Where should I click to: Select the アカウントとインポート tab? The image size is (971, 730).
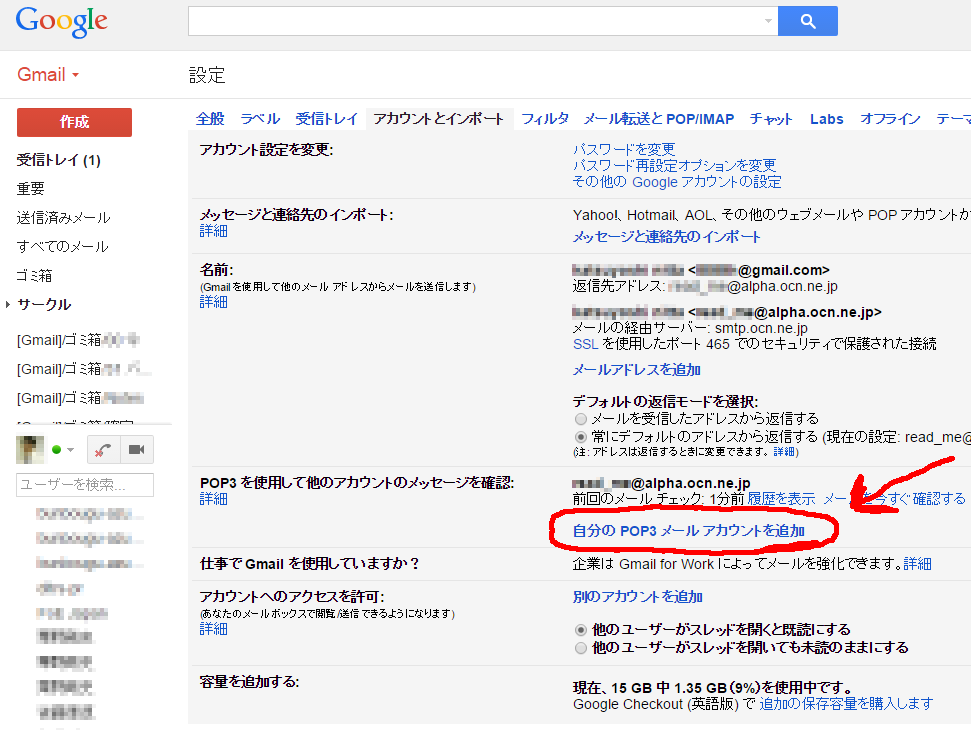click(x=438, y=118)
